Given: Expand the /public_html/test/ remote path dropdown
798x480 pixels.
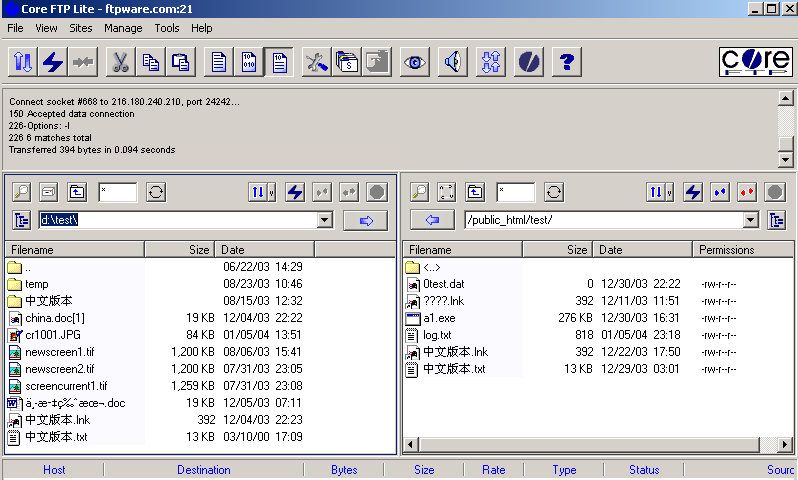Looking at the screenshot, I should 750,220.
